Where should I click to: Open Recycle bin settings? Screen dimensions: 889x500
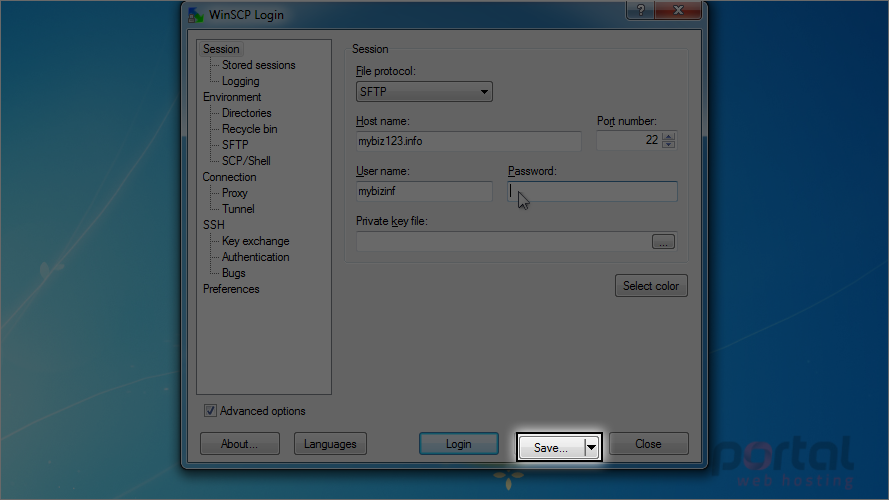click(x=249, y=129)
